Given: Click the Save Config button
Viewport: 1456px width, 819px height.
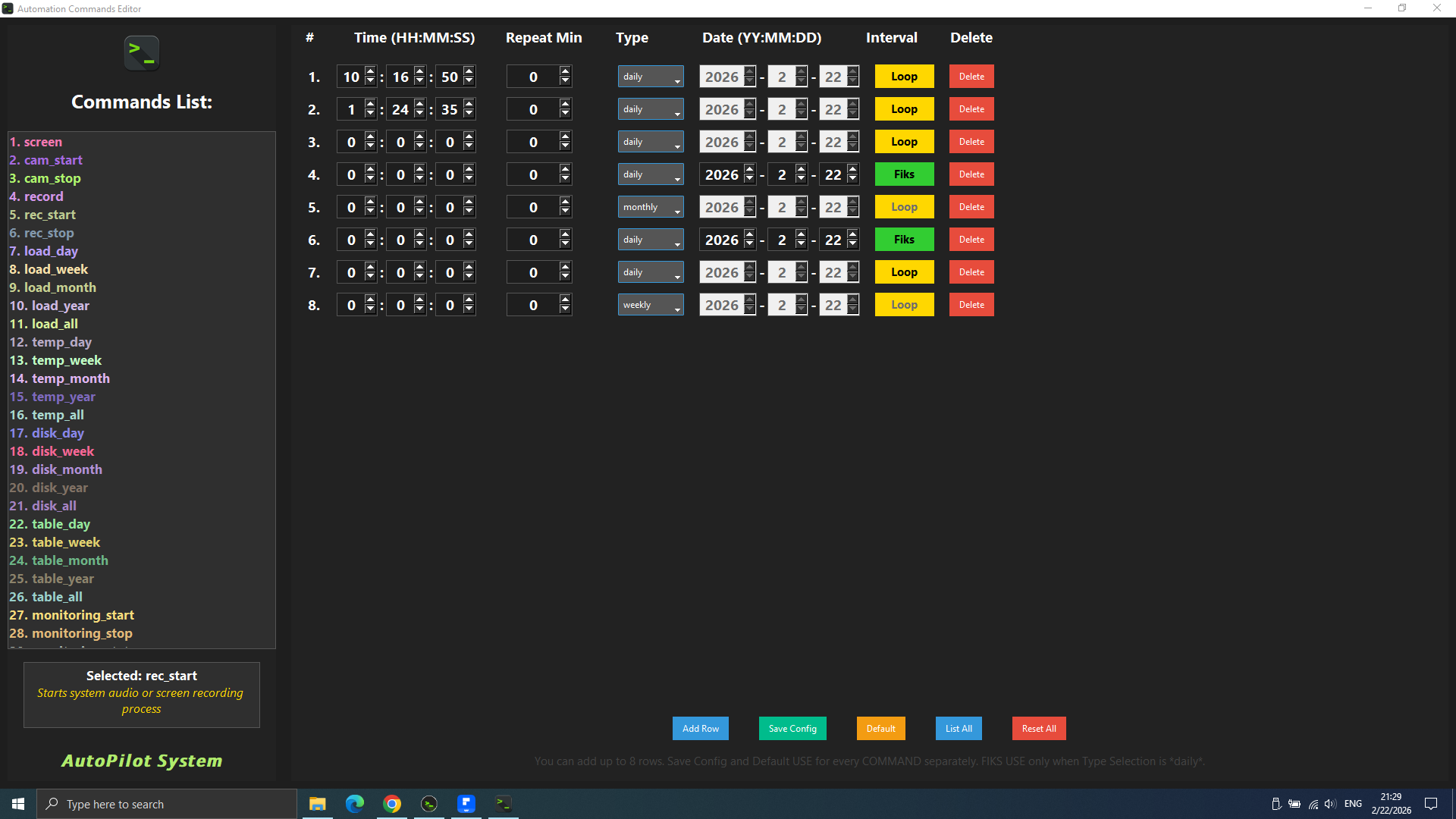Looking at the screenshot, I should (792, 729).
